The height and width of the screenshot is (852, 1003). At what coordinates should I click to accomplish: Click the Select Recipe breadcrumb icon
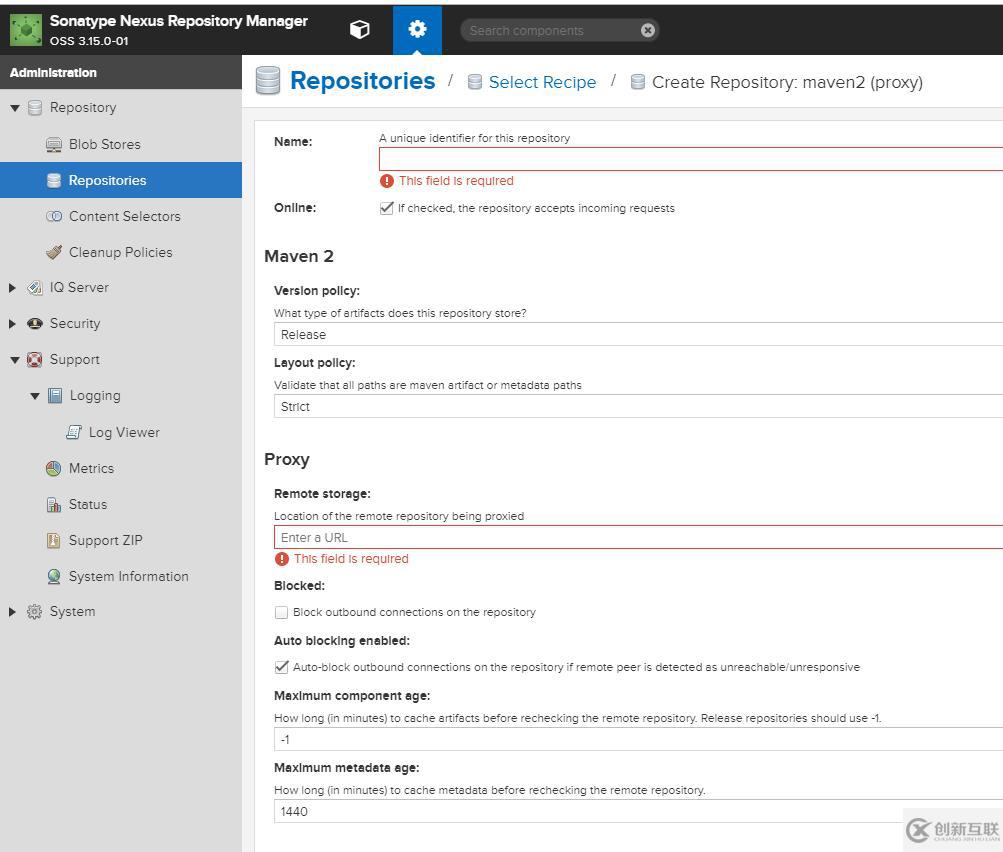[475, 82]
